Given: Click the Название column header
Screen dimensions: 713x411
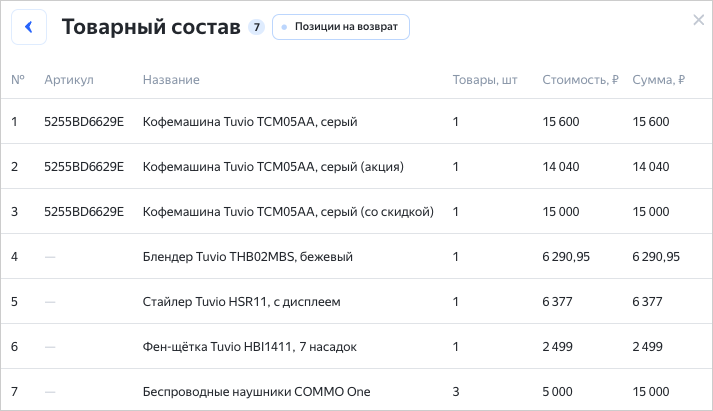Looking at the screenshot, I should (x=171, y=80).
